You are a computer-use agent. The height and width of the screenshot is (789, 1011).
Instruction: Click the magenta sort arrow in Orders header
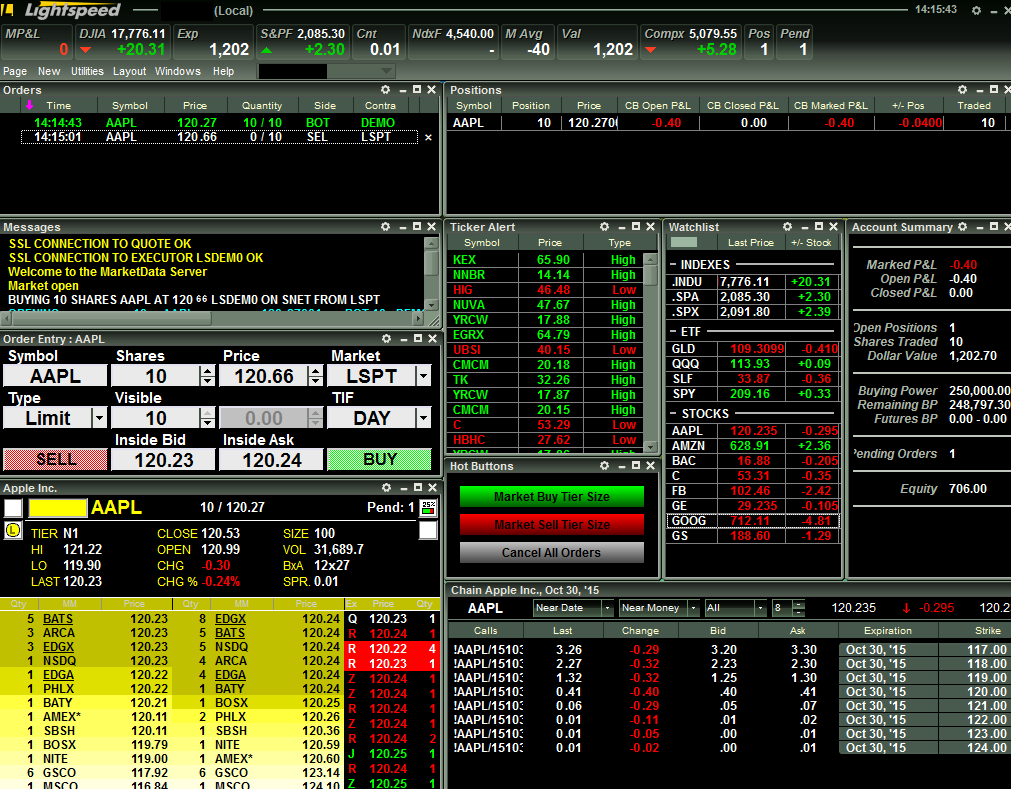coord(29,105)
